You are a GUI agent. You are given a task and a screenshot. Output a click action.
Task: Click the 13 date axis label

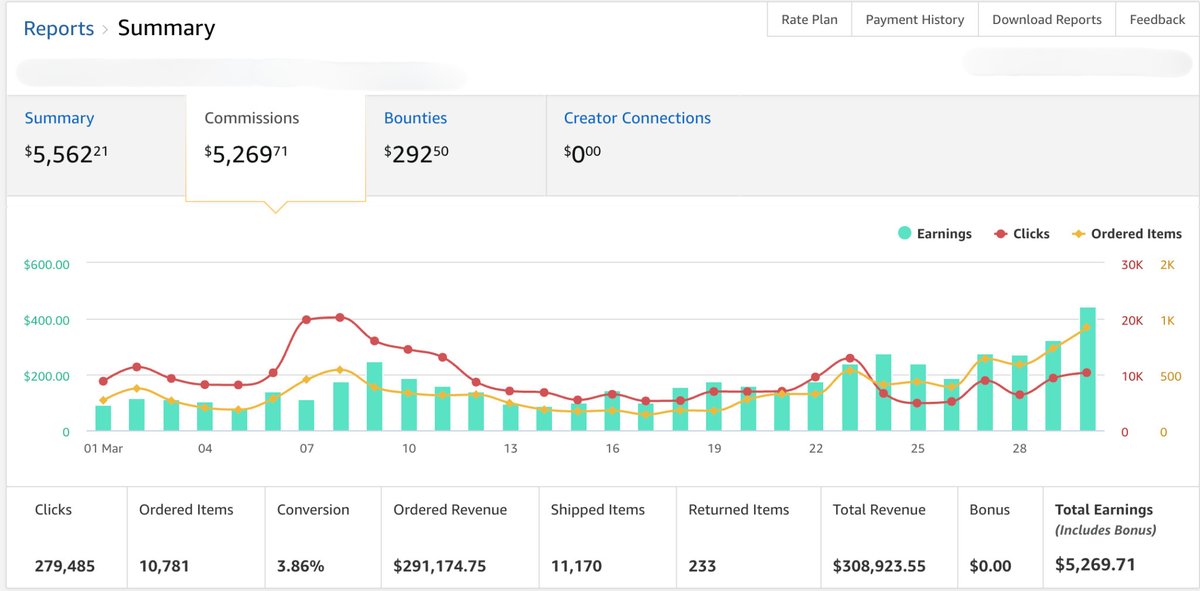(511, 449)
